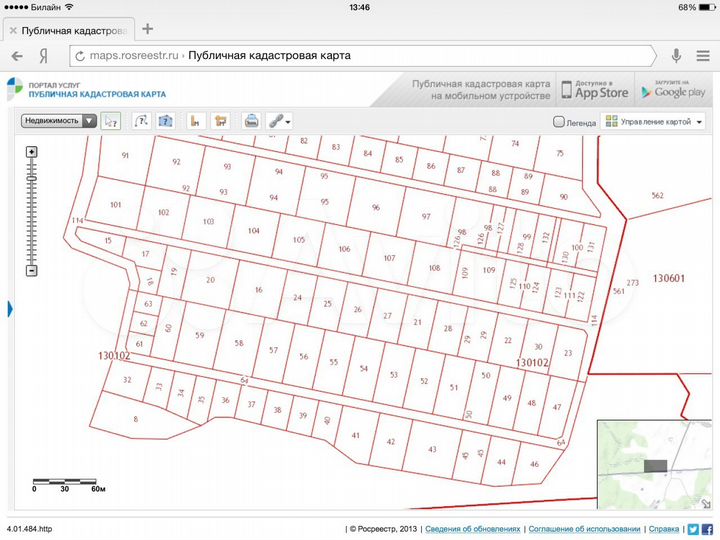Go back with the browser back arrow
The width and height of the screenshot is (720, 540).
pyautogui.click(x=17, y=56)
